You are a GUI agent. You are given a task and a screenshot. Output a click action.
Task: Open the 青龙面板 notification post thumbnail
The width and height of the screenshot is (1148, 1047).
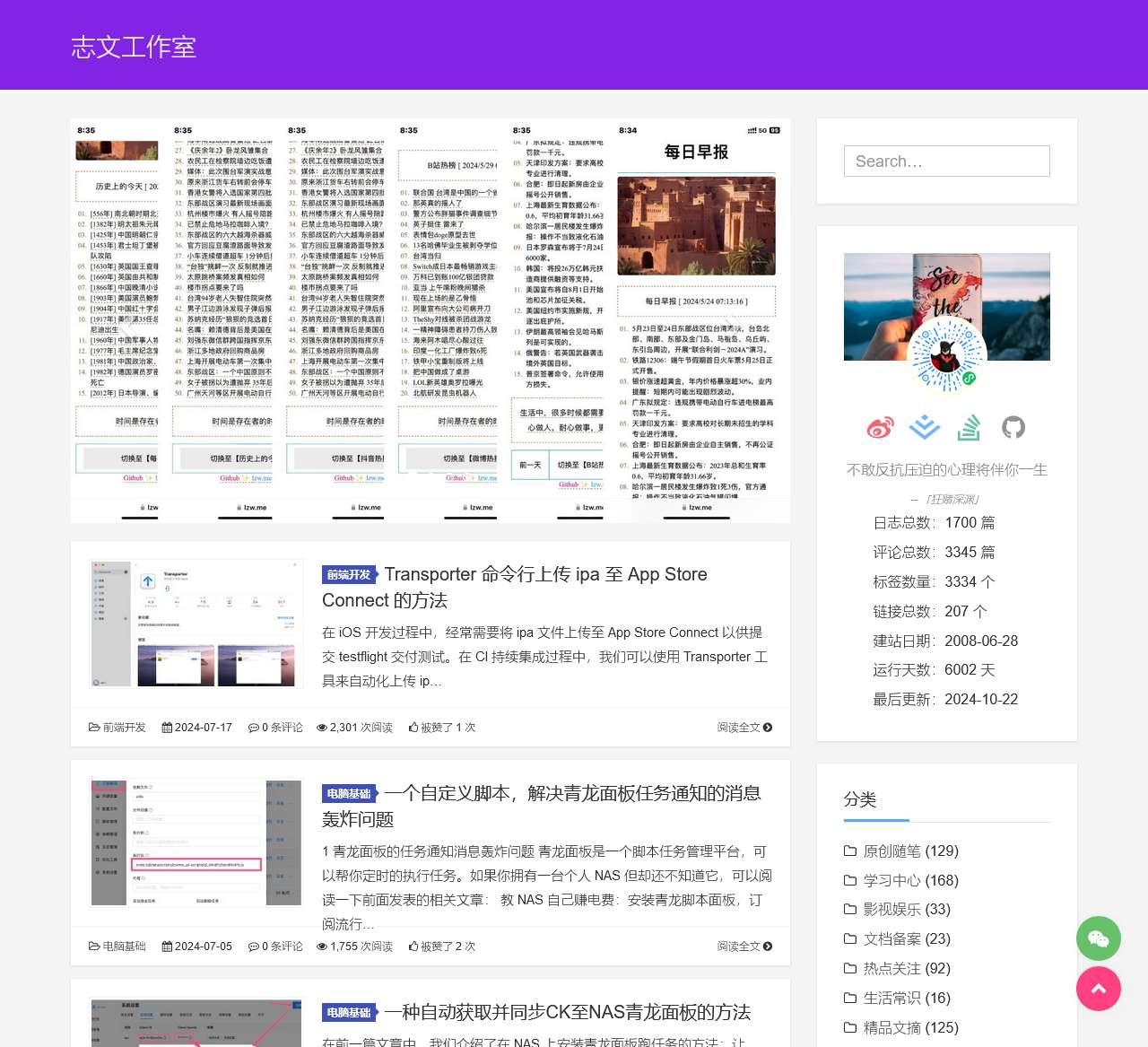pos(196,842)
